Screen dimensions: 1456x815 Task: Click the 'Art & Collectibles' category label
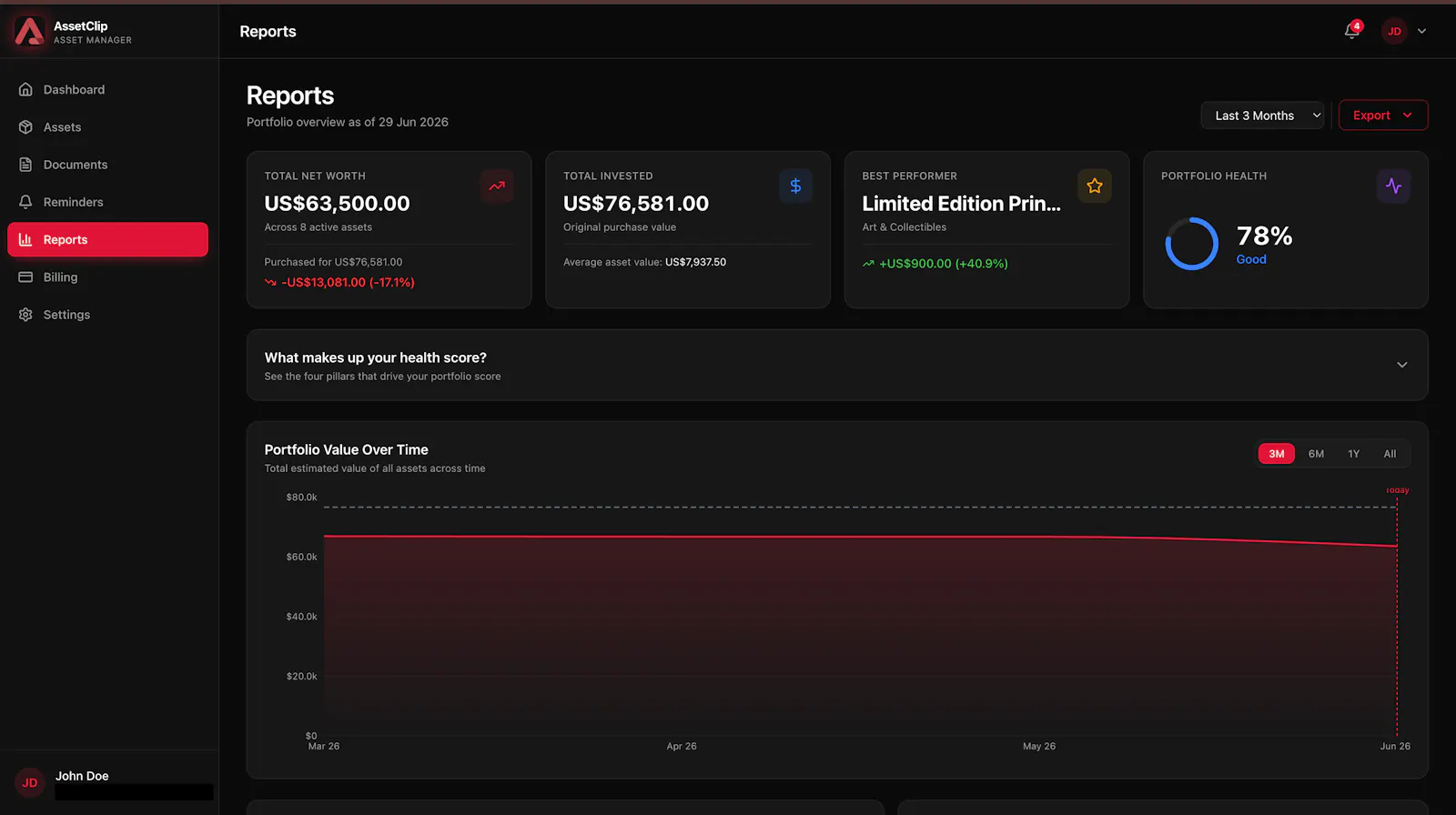[904, 227]
